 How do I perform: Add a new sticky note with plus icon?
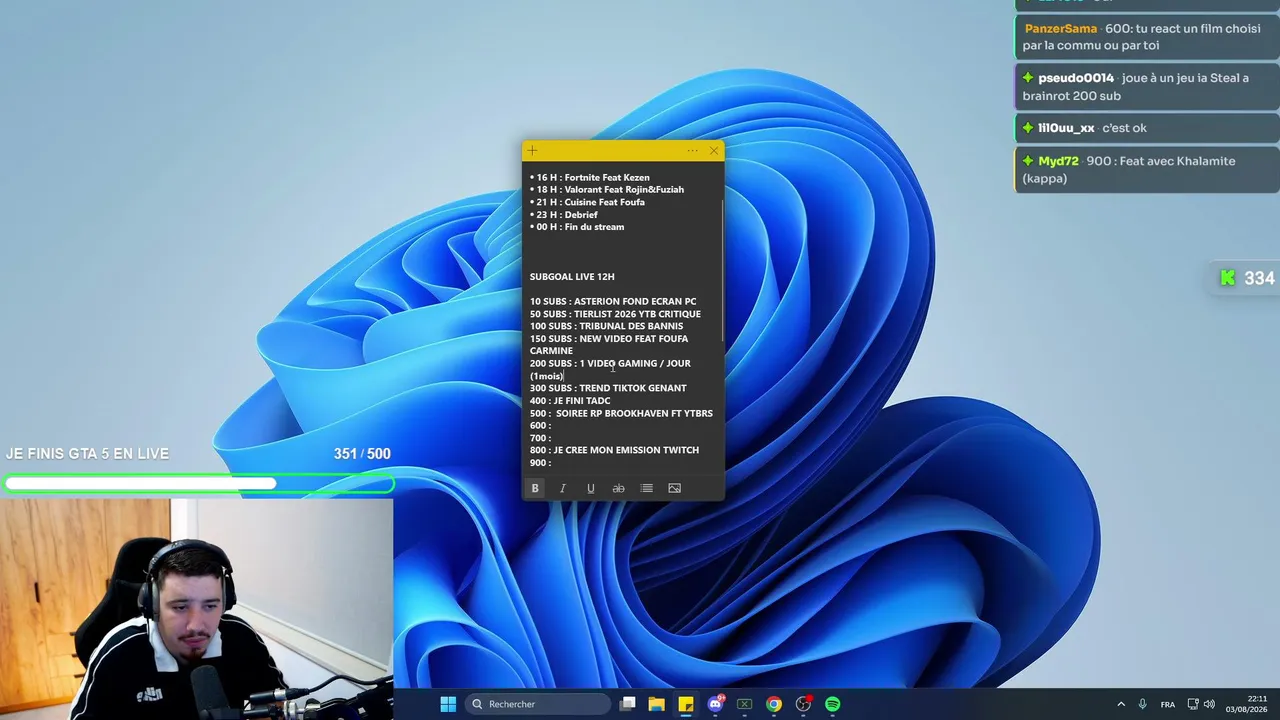pyautogui.click(x=533, y=151)
